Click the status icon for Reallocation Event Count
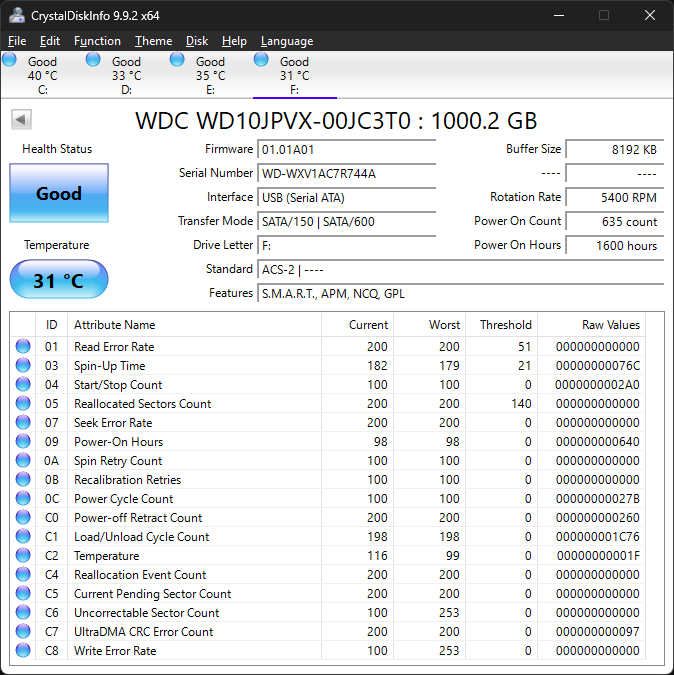The width and height of the screenshot is (674, 675). tap(23, 574)
